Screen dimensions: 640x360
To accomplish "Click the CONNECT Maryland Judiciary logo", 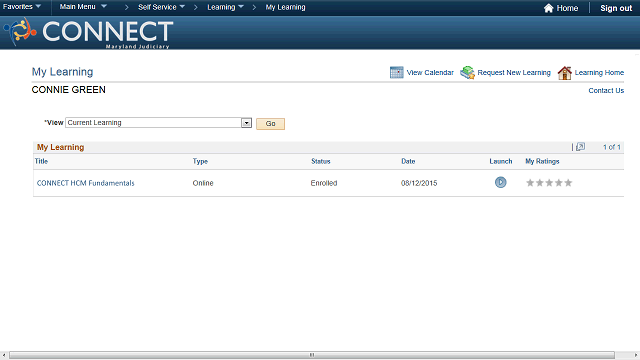I will (89, 33).
